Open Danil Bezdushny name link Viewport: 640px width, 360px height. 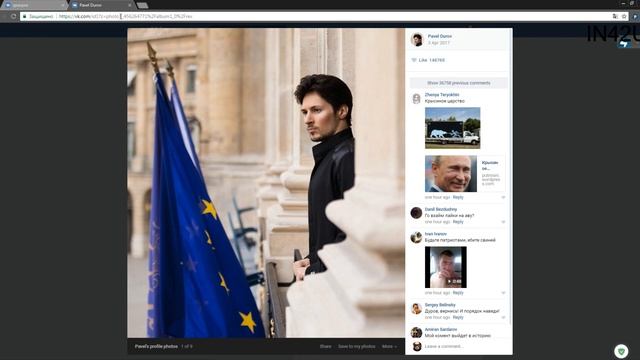pos(441,209)
